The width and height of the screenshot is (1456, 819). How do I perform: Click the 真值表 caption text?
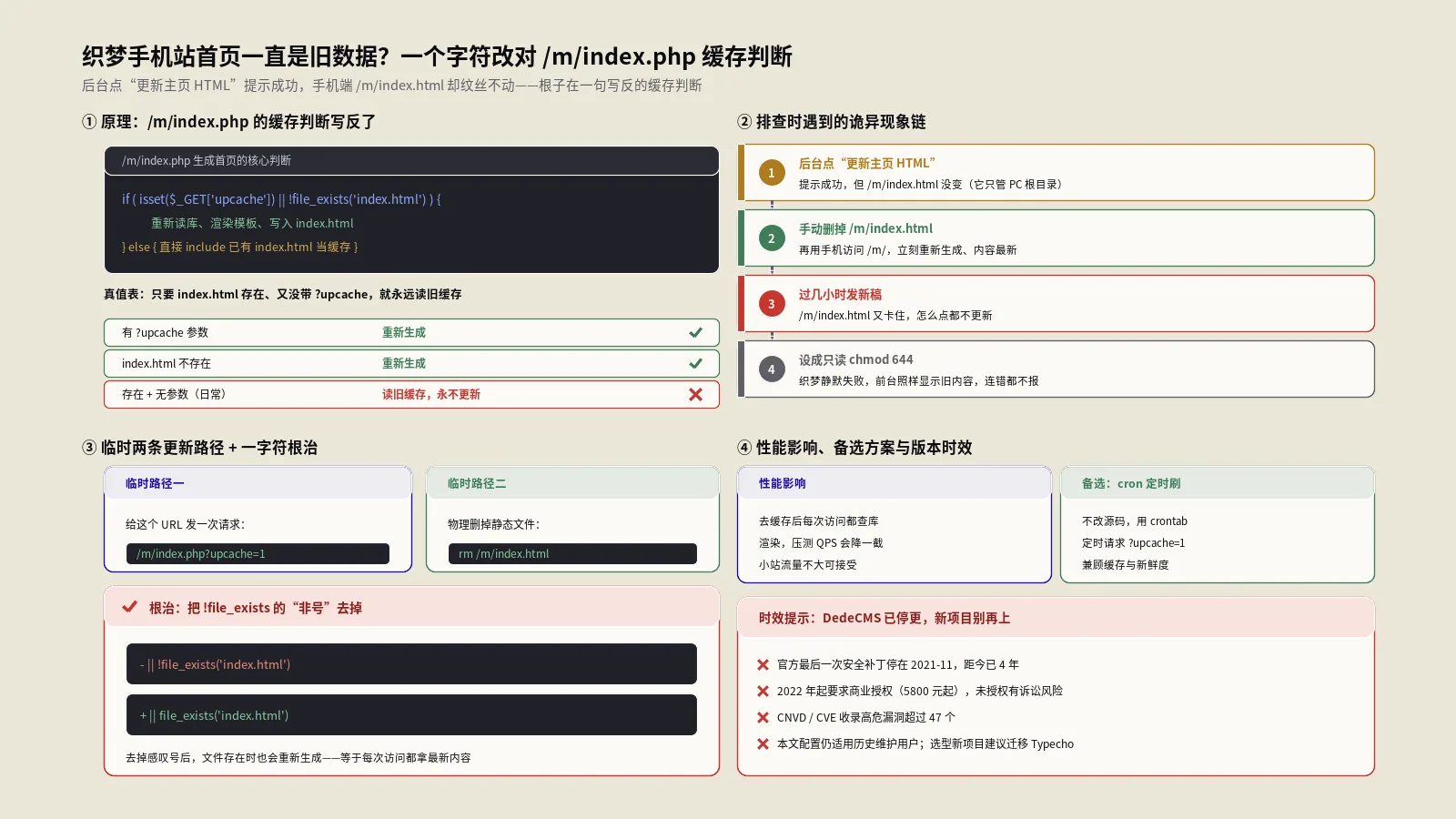[x=282, y=294]
